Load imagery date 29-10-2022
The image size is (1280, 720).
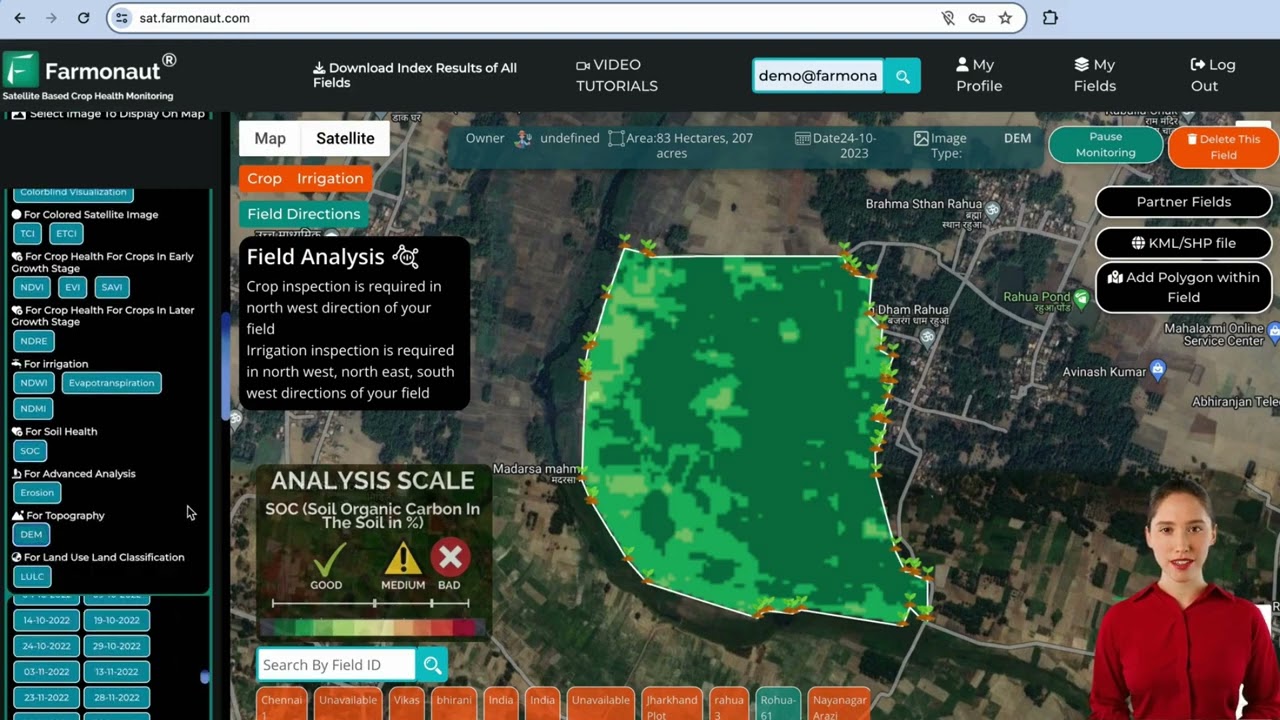pyautogui.click(x=117, y=646)
